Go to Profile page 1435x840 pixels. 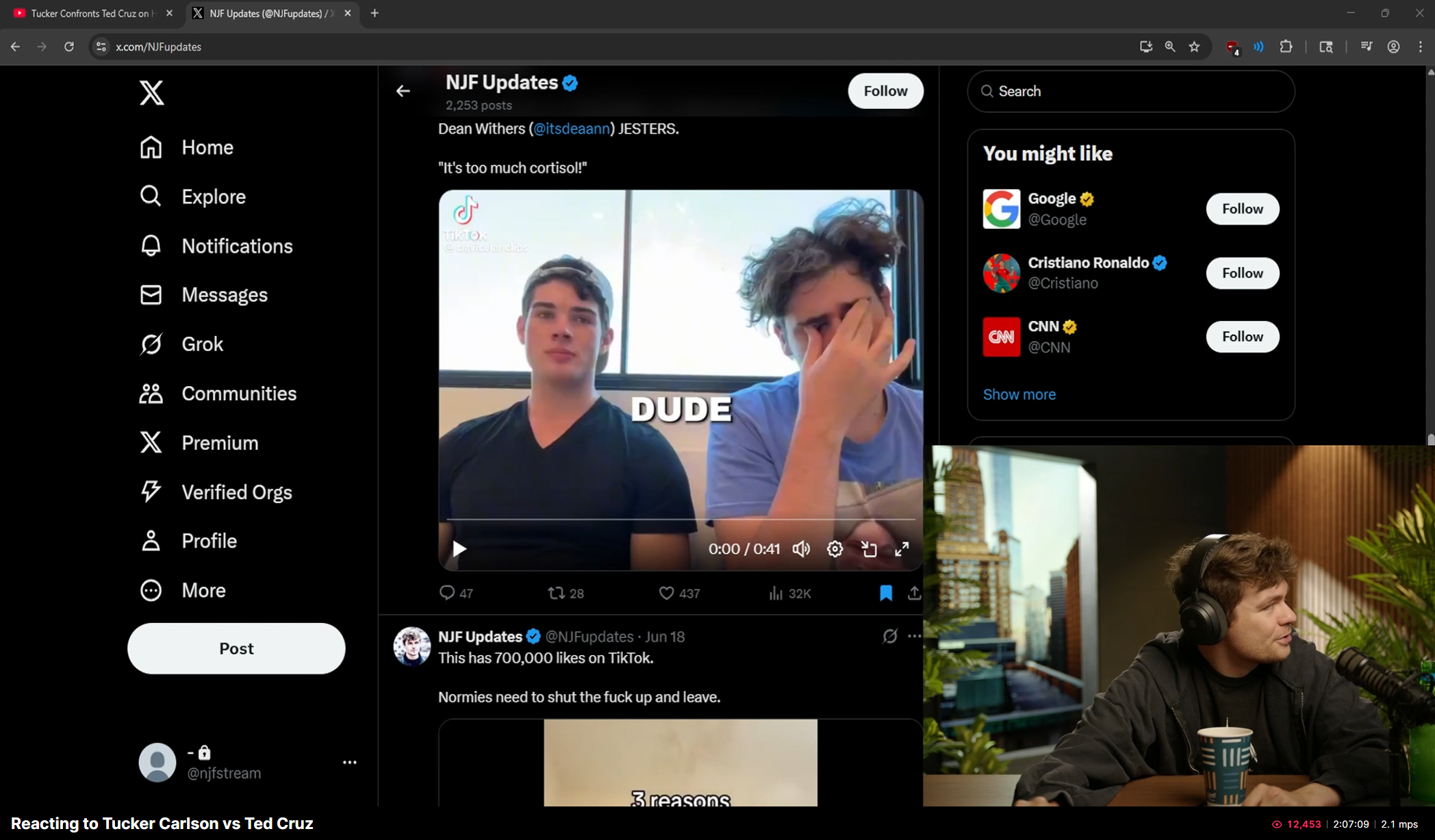pyautogui.click(x=188, y=541)
